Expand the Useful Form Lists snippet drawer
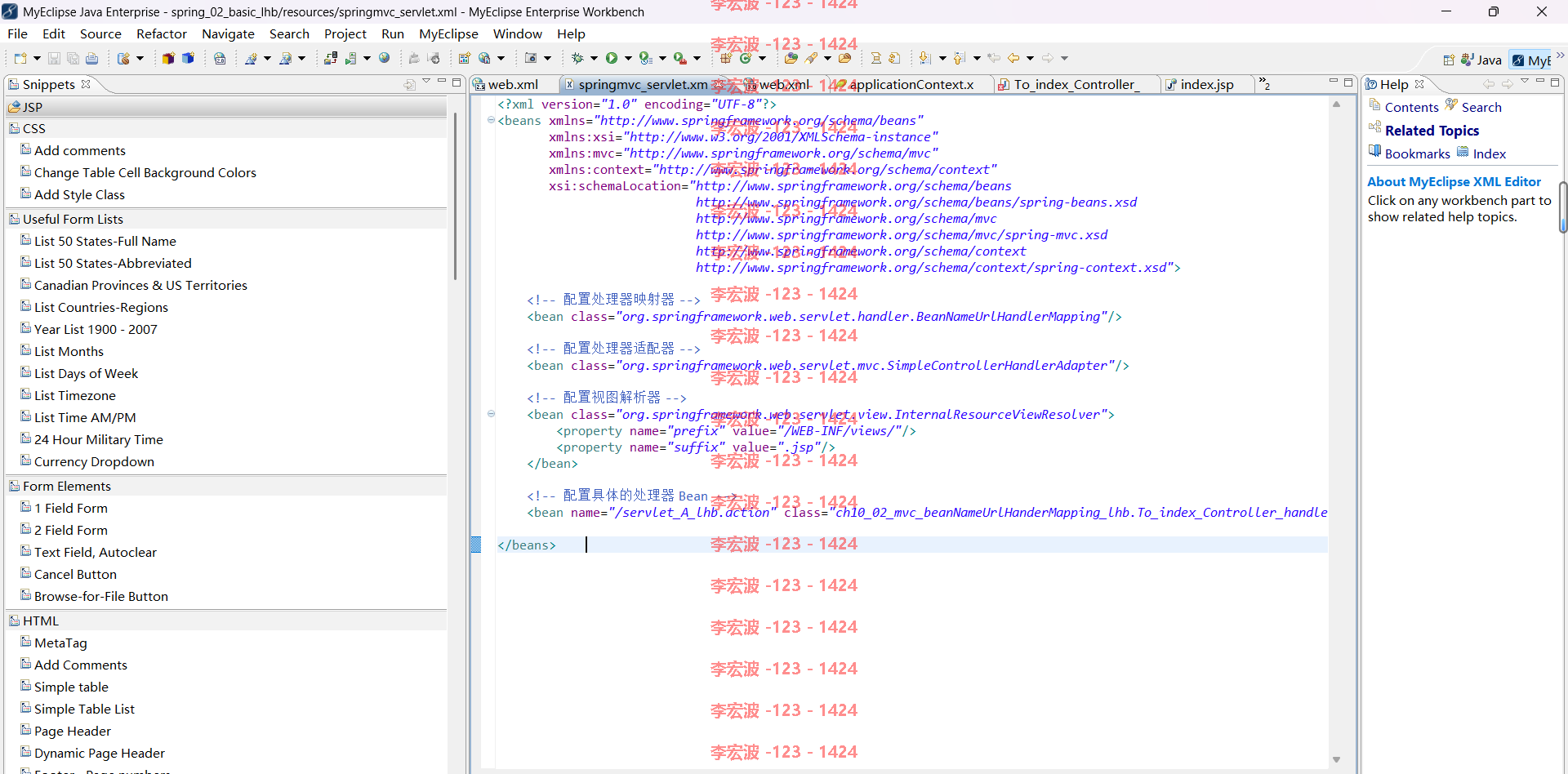This screenshot has width=1568, height=774. point(228,219)
